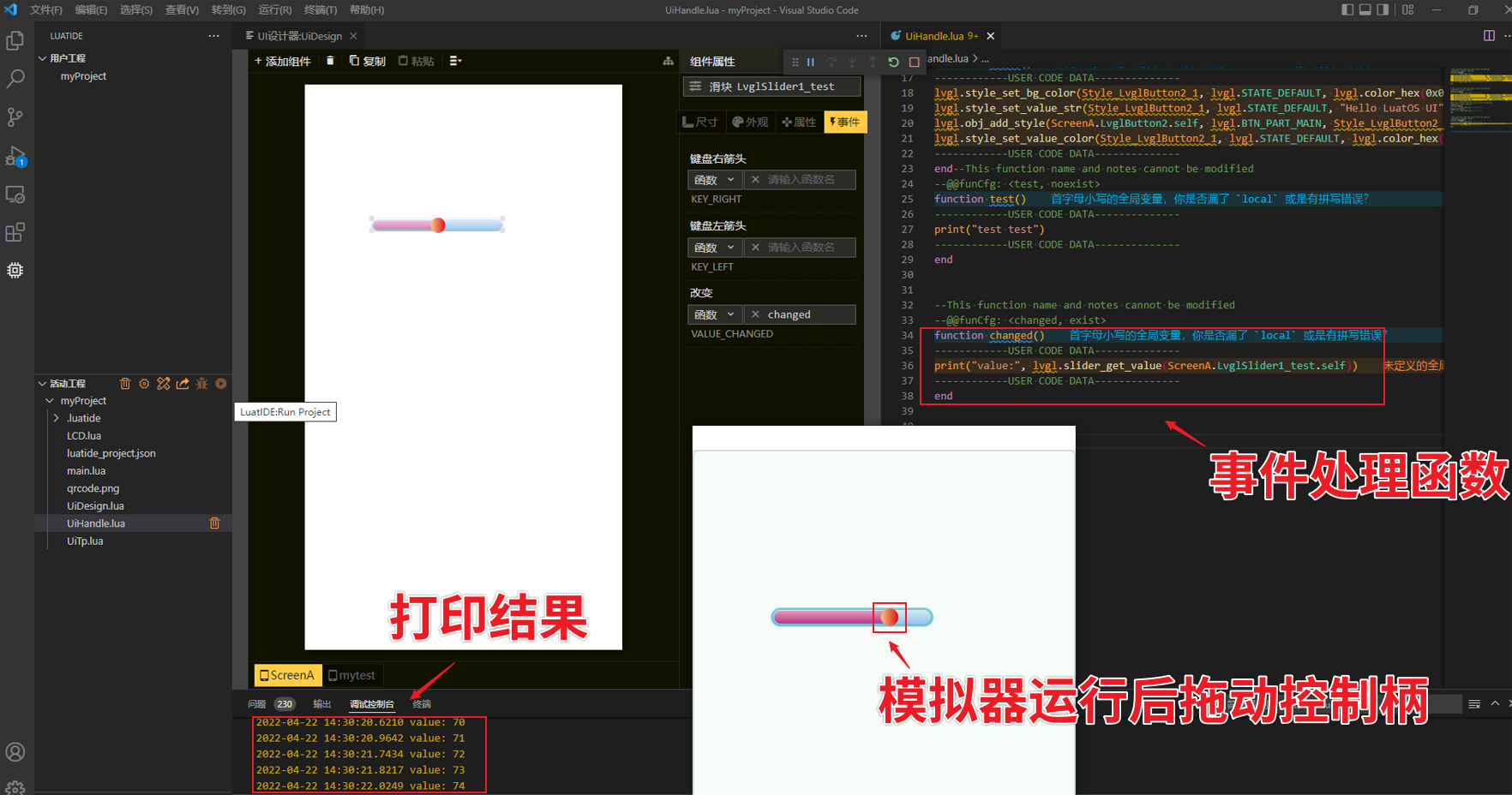Open the 函数 dropdown under KEY_RIGHT
This screenshot has width=1512, height=795.
click(714, 179)
